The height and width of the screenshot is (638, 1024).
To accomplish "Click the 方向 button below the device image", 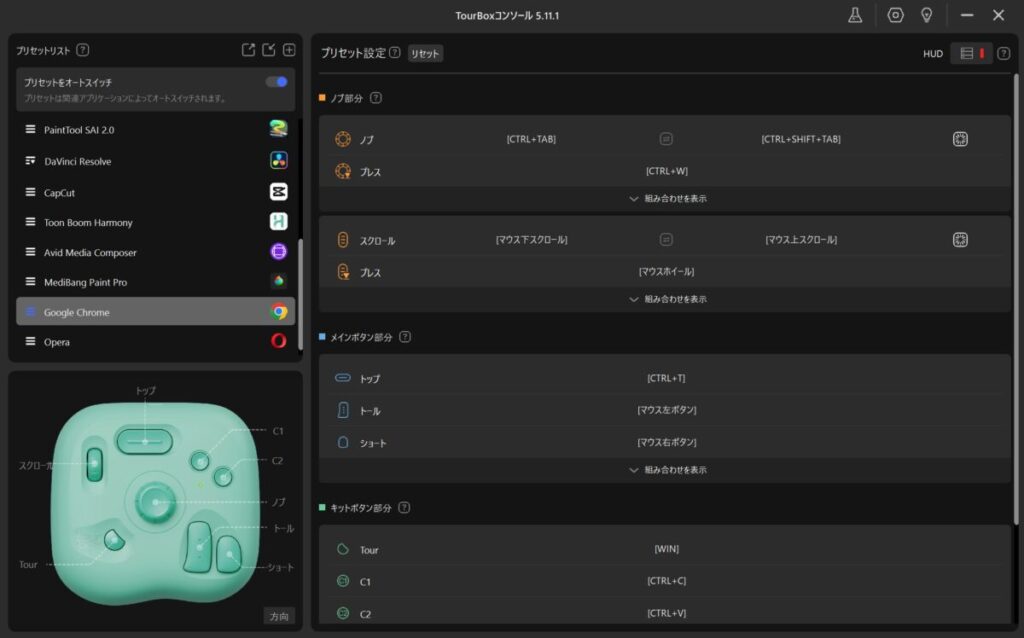I will [279, 616].
